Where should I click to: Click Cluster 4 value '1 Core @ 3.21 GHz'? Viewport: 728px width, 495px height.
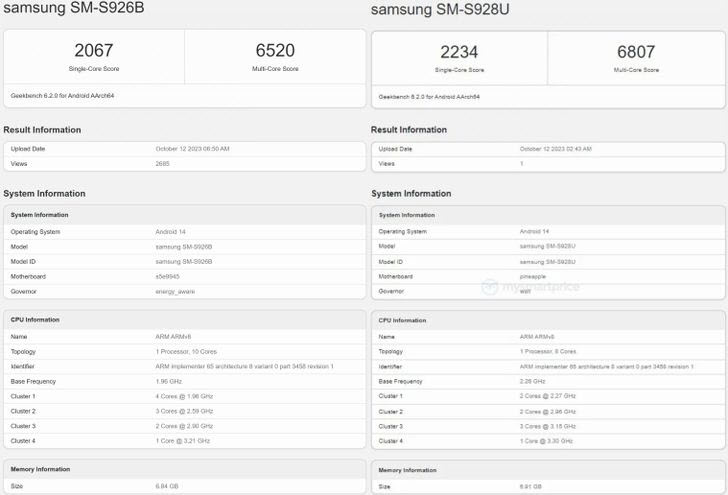point(183,441)
